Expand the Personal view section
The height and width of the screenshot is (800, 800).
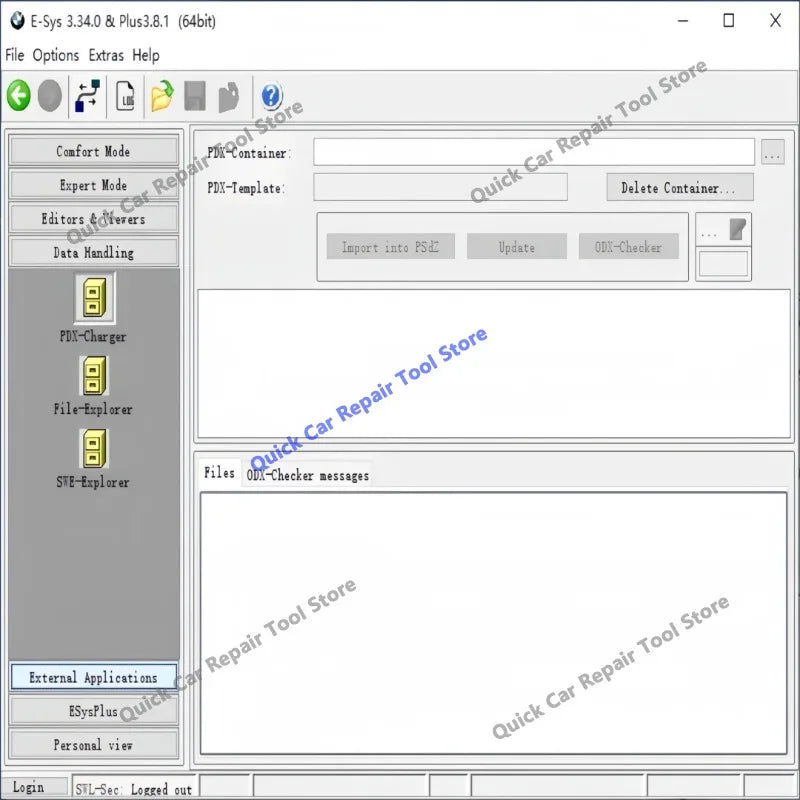coord(93,745)
